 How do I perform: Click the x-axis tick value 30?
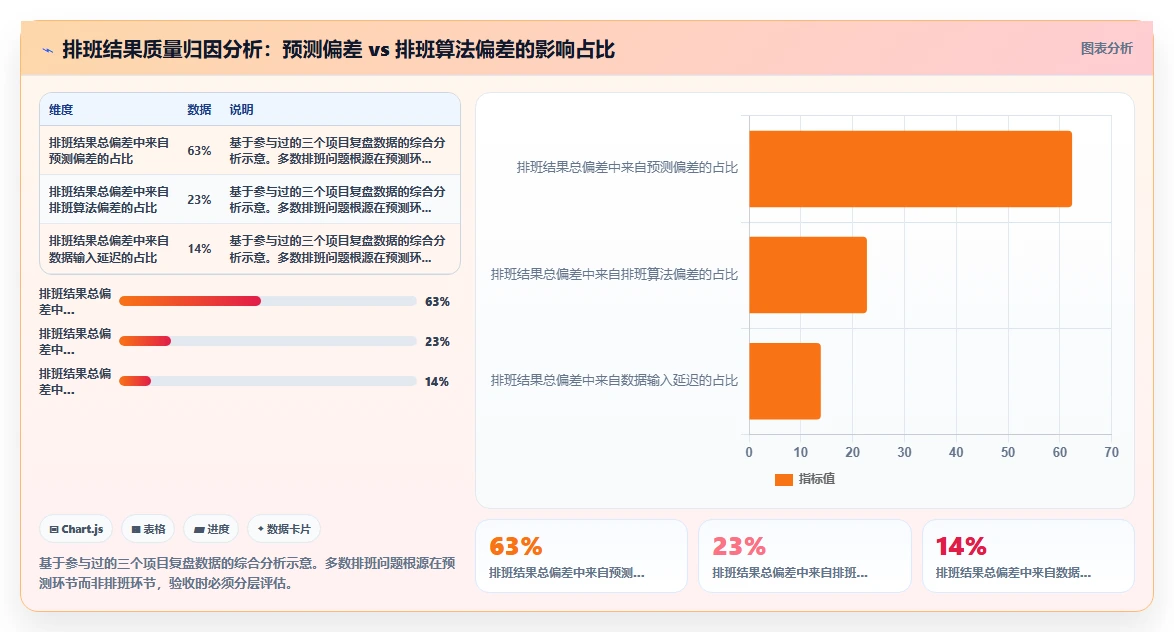point(904,452)
